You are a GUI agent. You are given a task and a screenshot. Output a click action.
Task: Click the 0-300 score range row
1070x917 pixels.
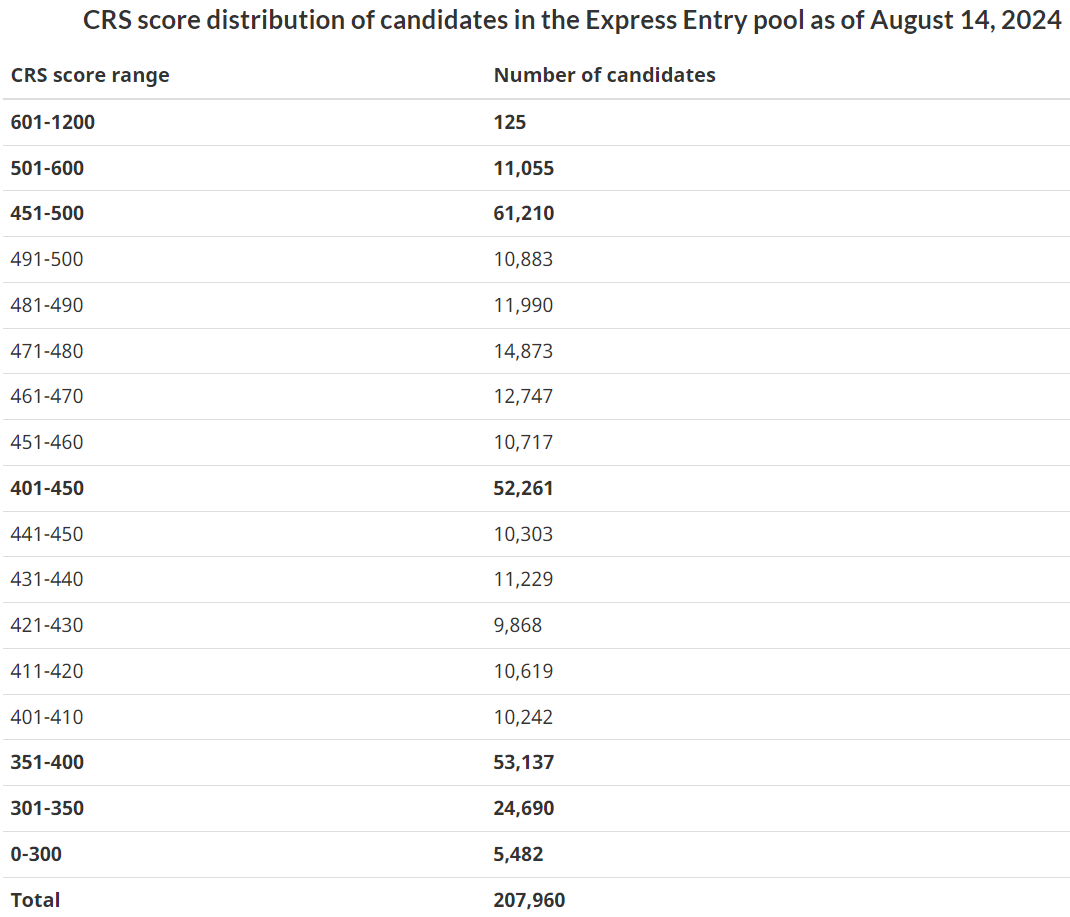pos(536,854)
